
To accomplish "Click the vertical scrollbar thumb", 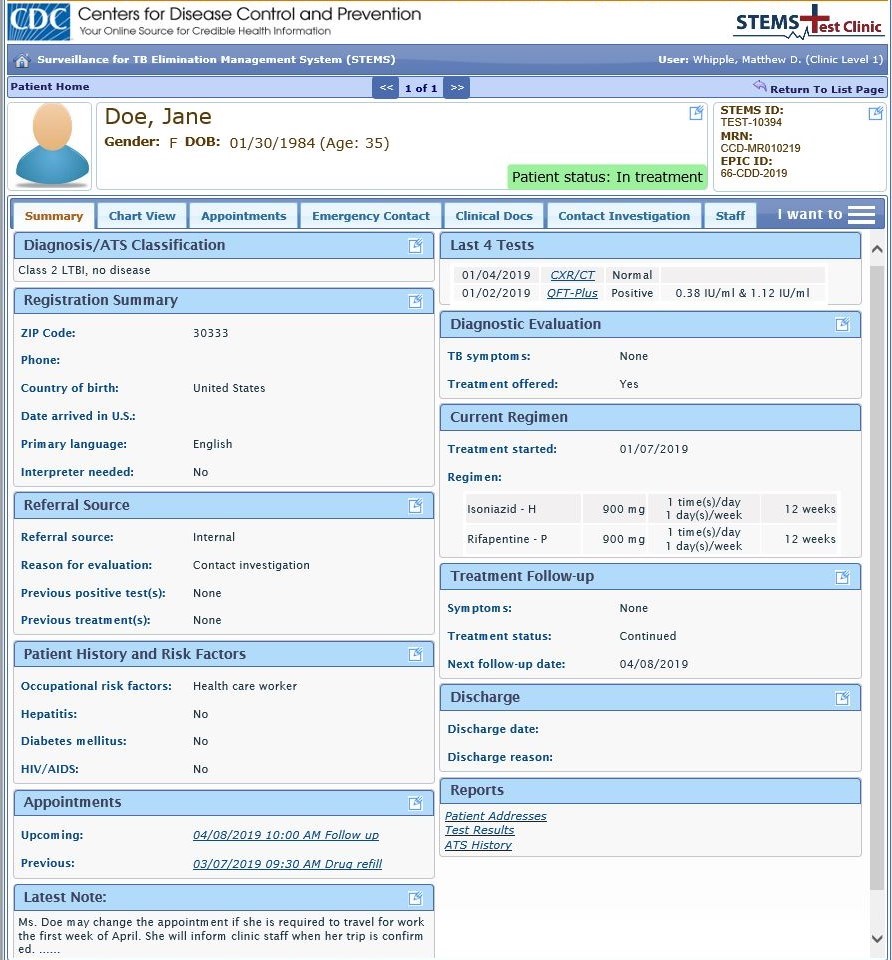I will pyautogui.click(x=877, y=577).
